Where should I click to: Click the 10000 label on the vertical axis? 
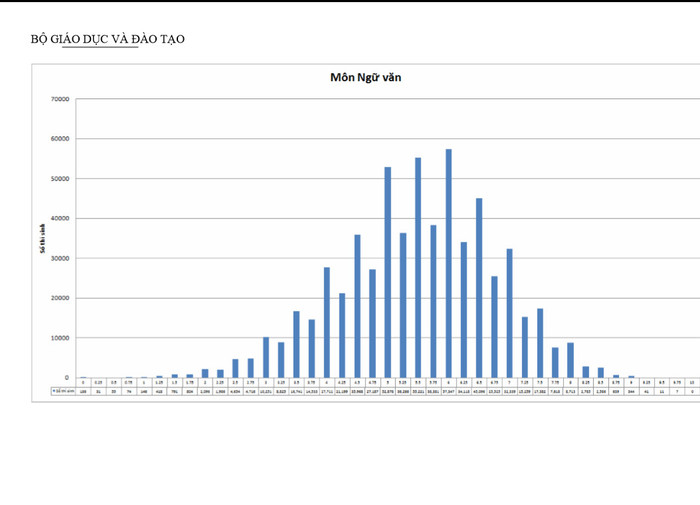click(59, 338)
